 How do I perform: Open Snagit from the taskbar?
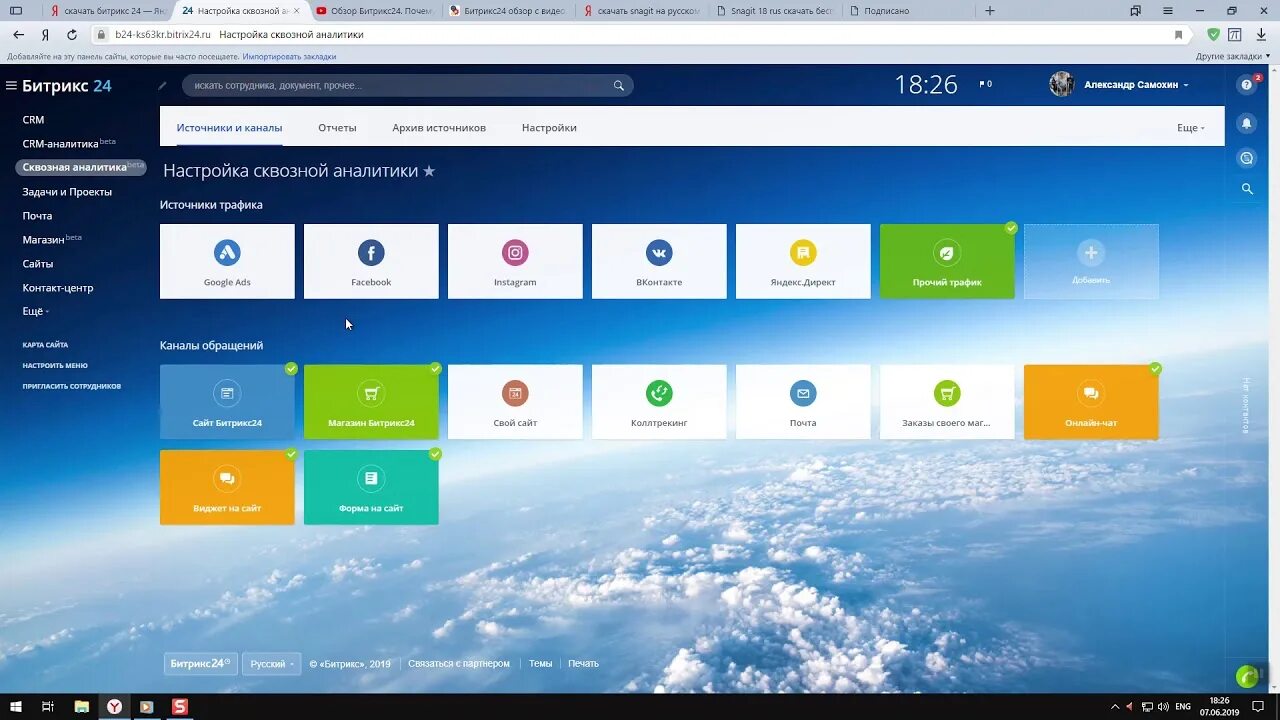[179, 707]
